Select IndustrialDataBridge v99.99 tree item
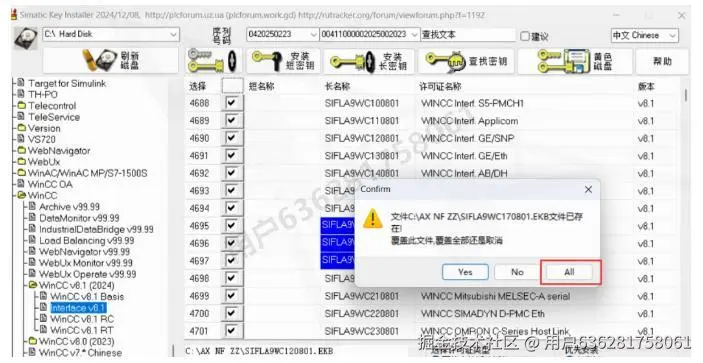The height and width of the screenshot is (363, 703). pyautogui.click(x=96, y=229)
